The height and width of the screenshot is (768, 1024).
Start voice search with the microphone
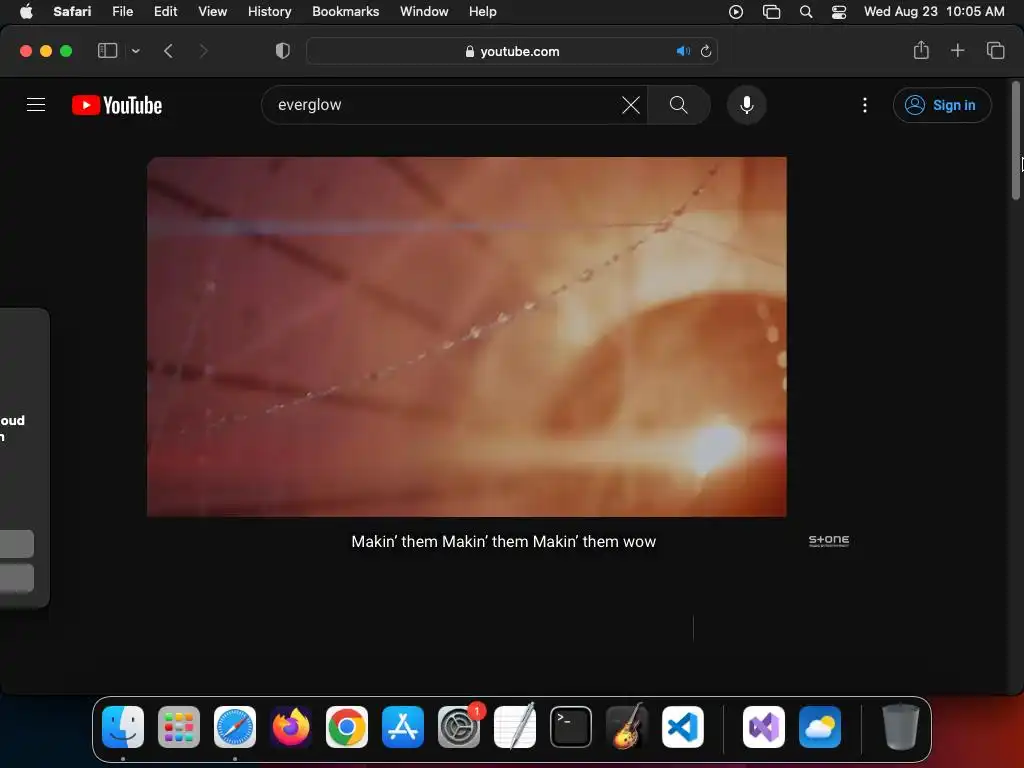[x=746, y=104]
